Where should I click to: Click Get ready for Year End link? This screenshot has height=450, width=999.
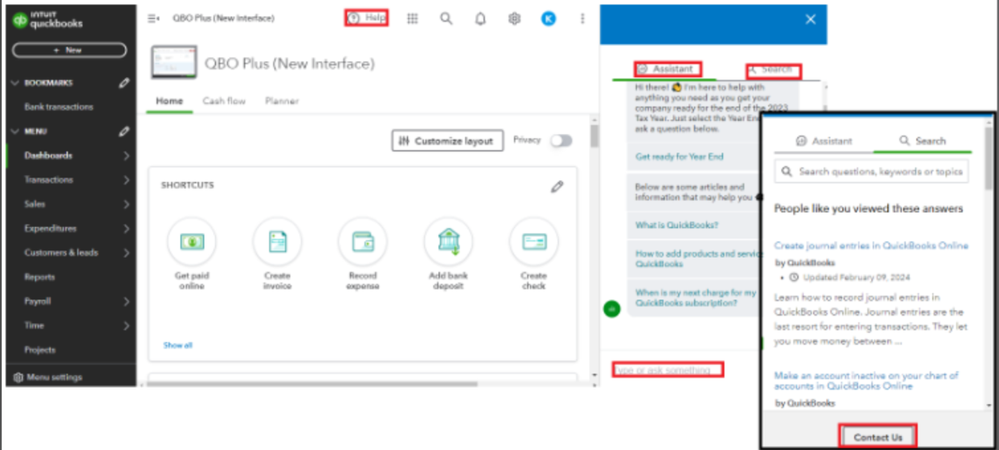coord(679,157)
